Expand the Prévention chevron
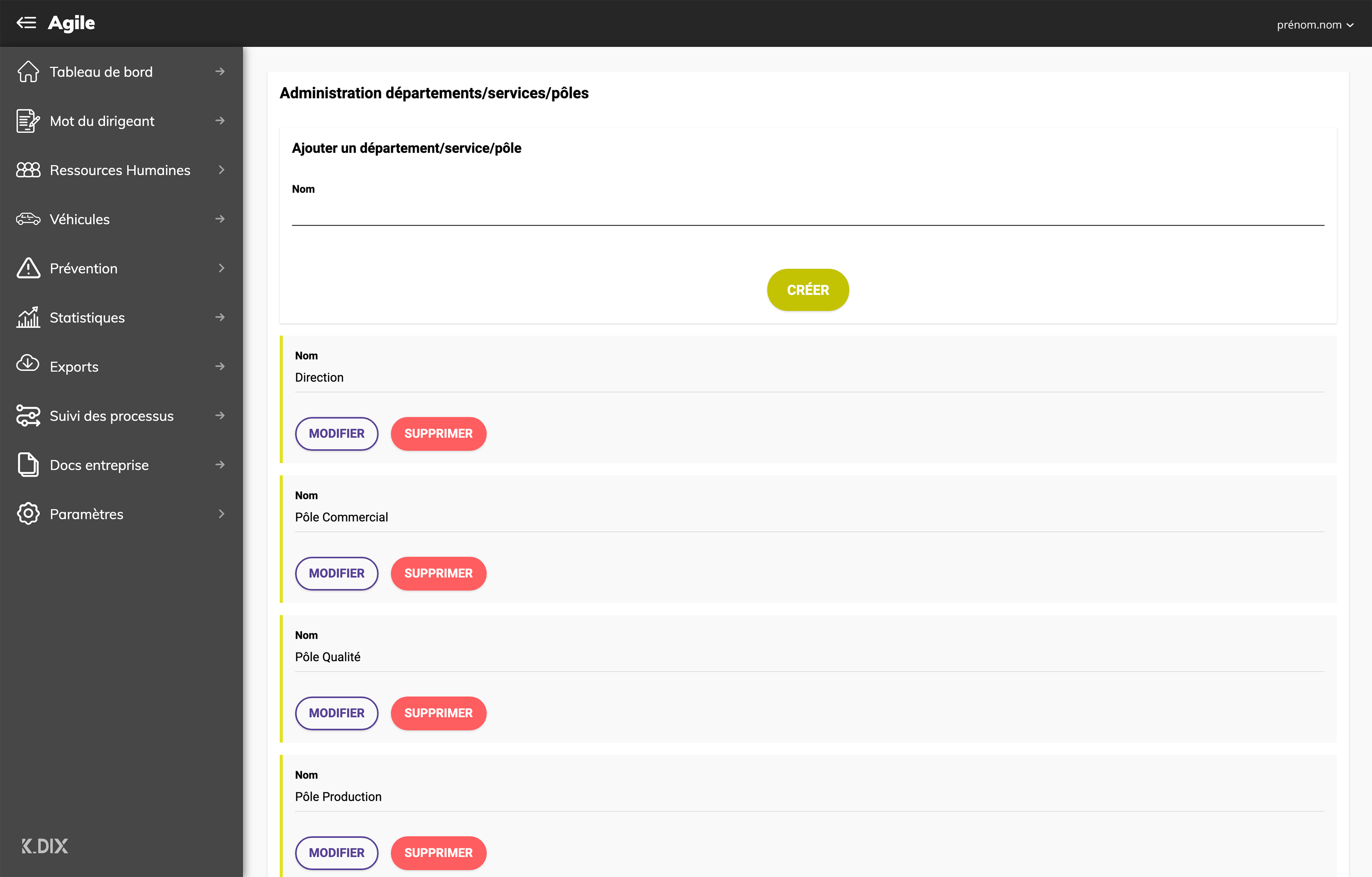The height and width of the screenshot is (877, 1372). tap(221, 268)
